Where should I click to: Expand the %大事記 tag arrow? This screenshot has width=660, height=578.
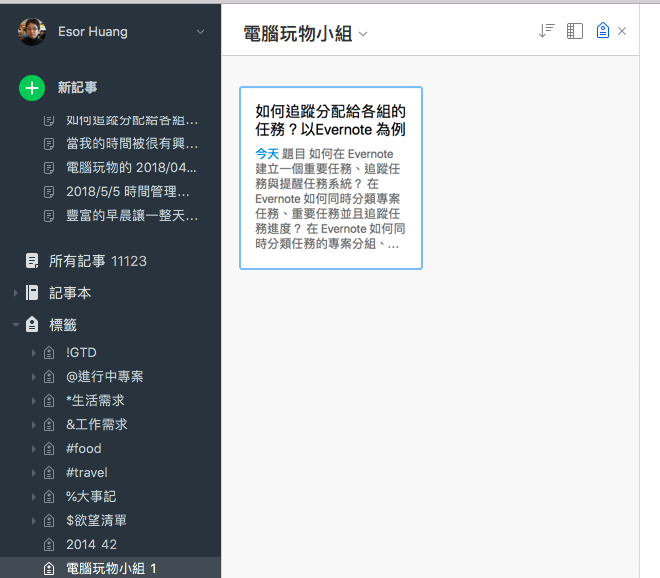point(33,497)
